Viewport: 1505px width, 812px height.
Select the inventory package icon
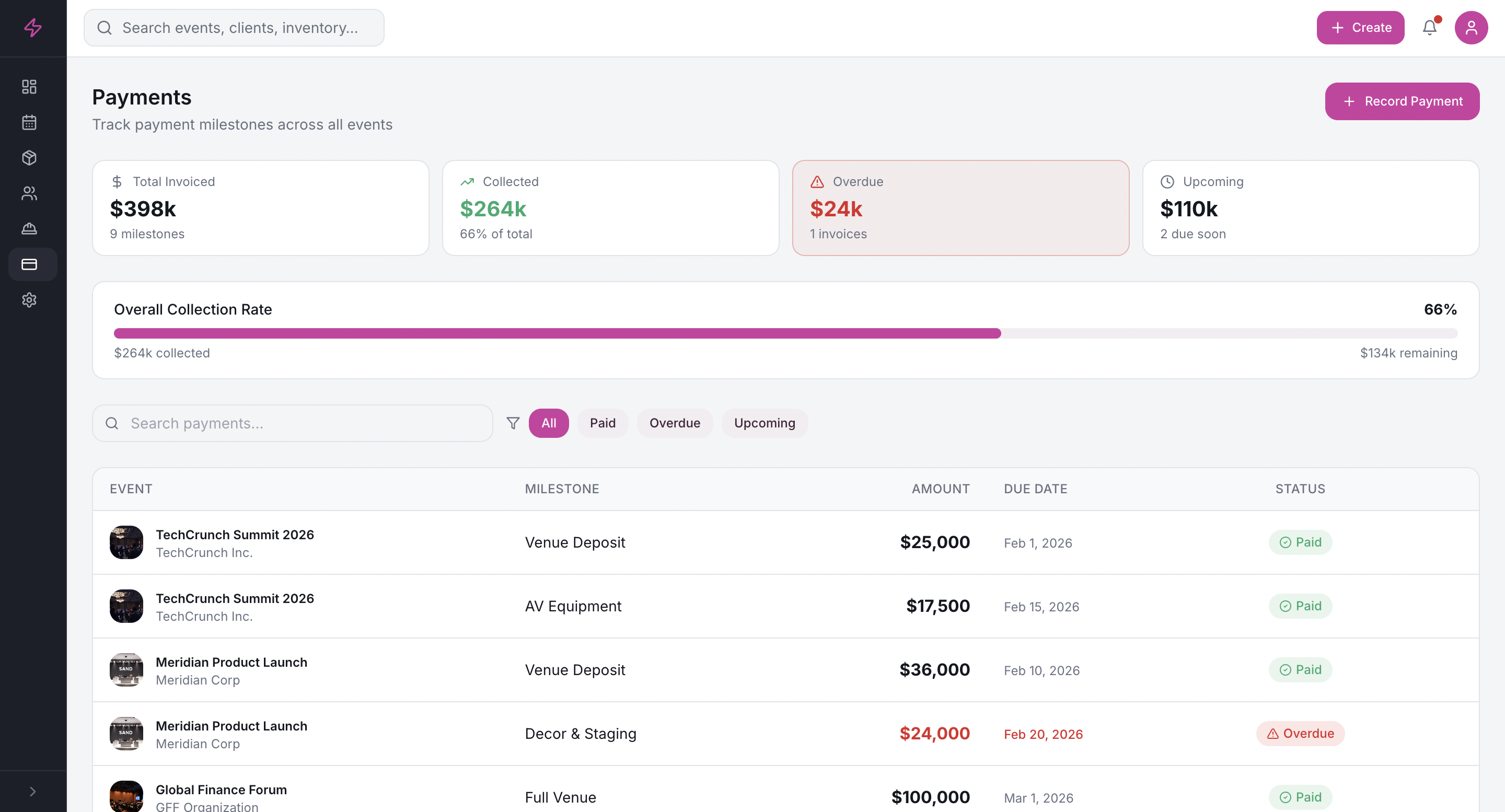click(29, 158)
